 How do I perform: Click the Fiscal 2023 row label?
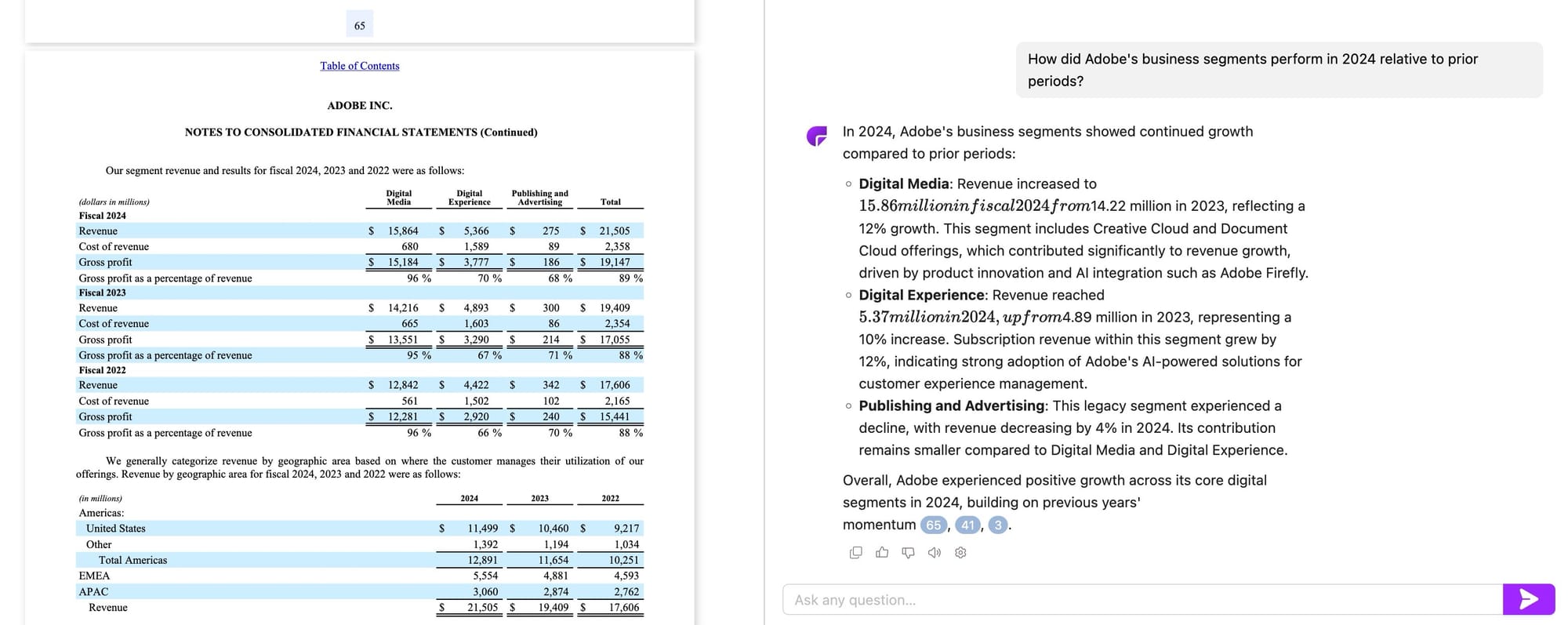(102, 293)
